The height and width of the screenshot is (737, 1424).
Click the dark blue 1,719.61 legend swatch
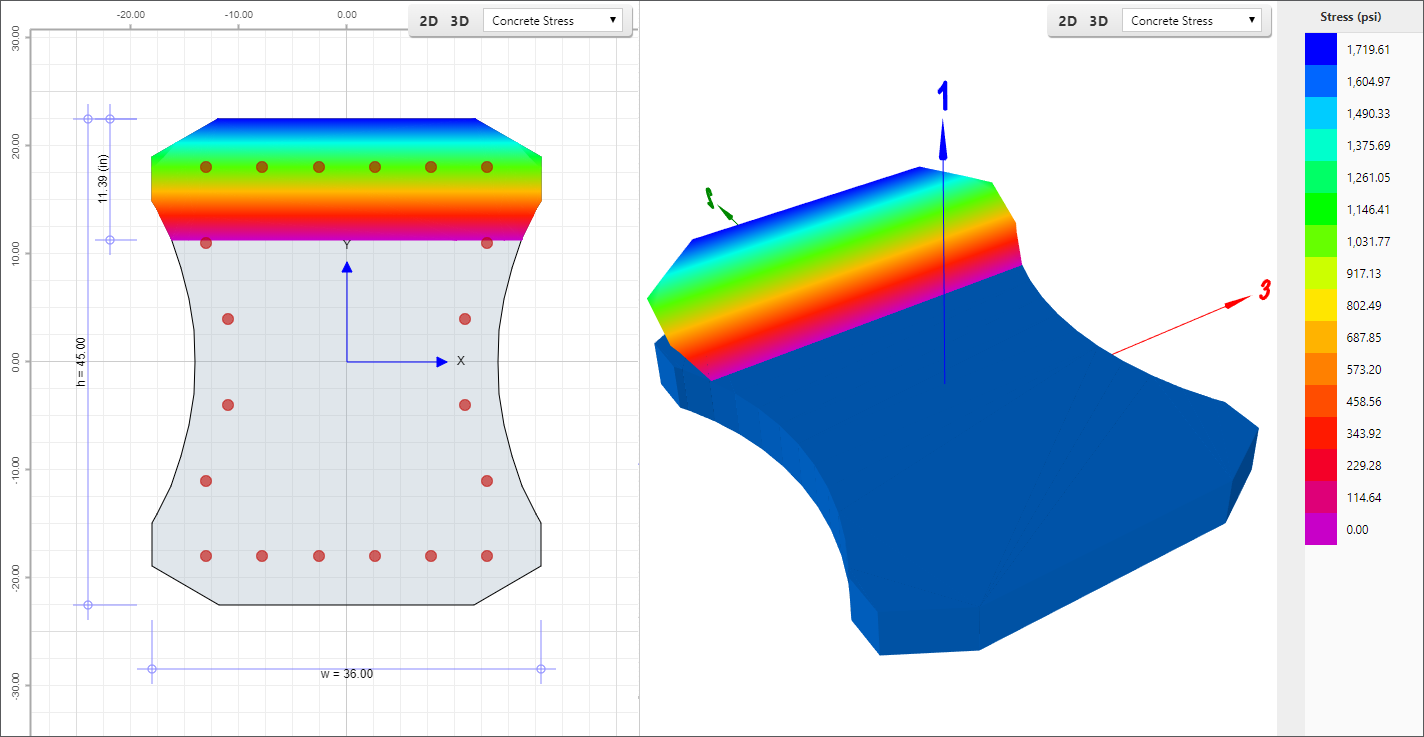click(x=1321, y=49)
